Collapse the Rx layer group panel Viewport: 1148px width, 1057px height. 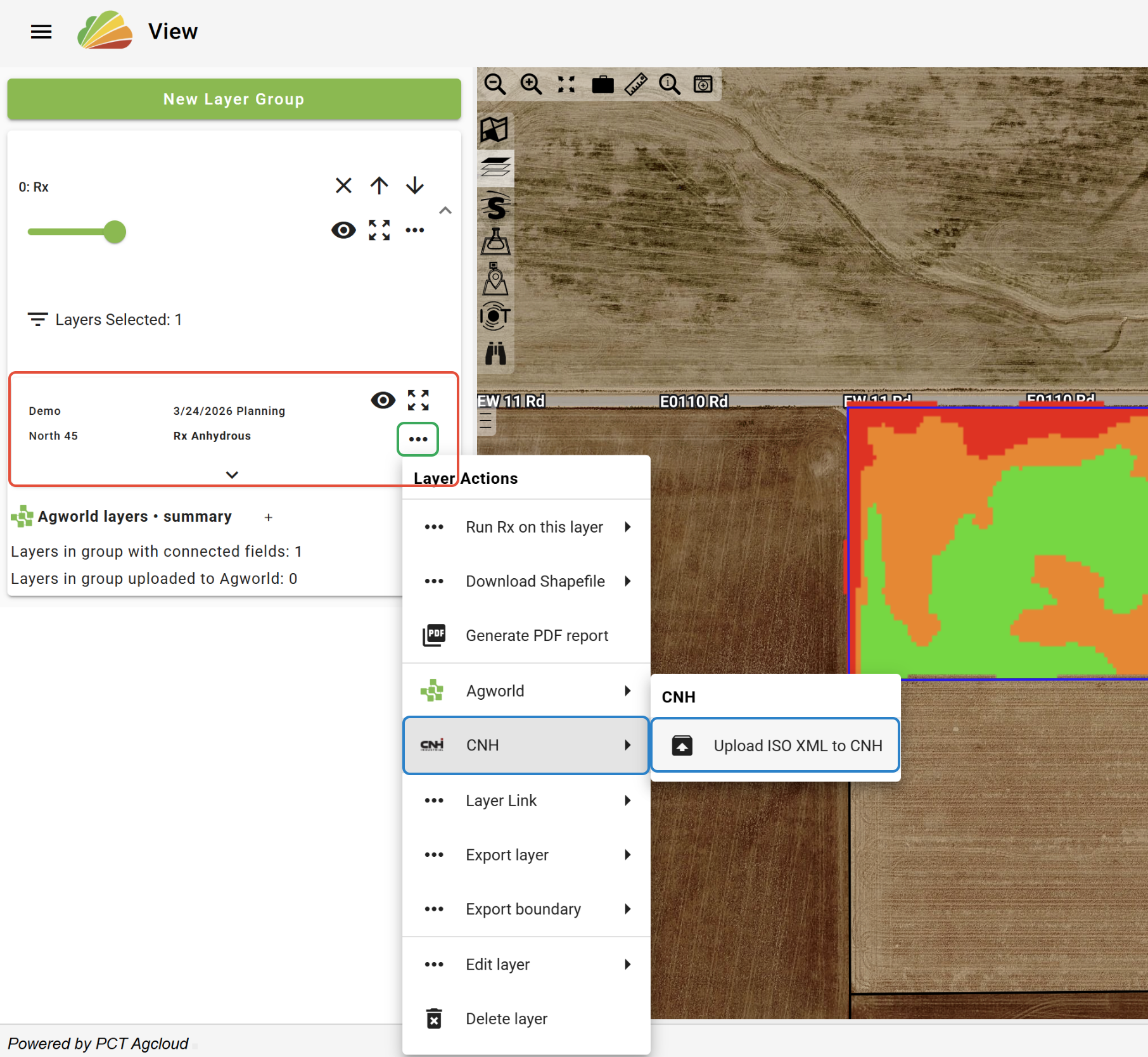tap(445, 210)
